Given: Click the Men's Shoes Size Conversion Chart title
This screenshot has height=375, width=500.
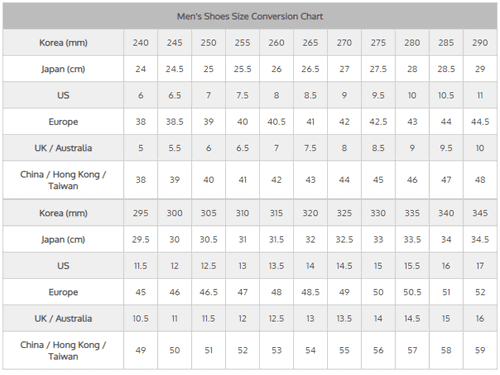Looking at the screenshot, I should 250,16.
